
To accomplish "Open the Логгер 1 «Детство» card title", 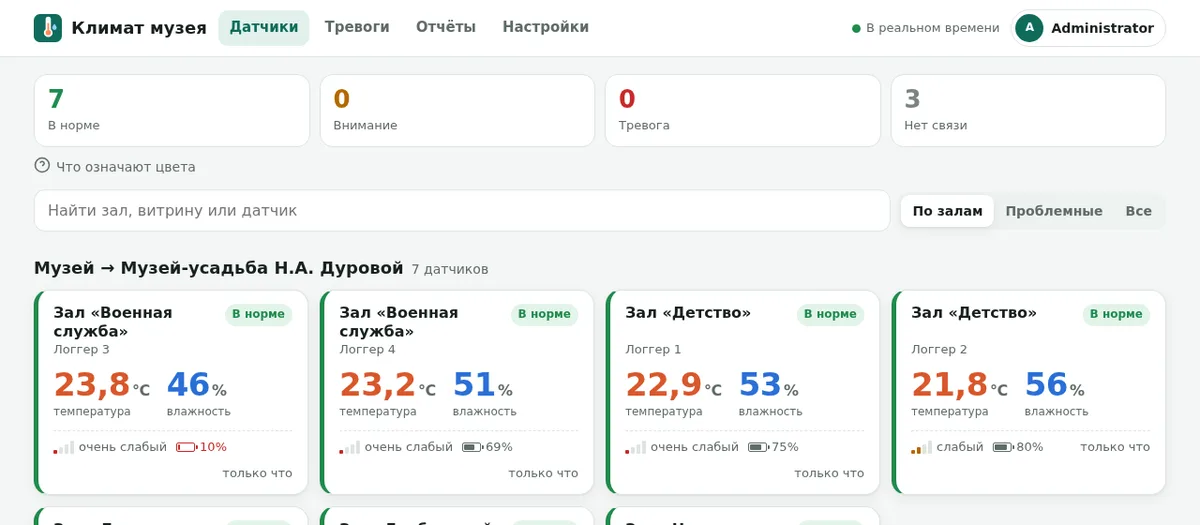I will tap(688, 313).
